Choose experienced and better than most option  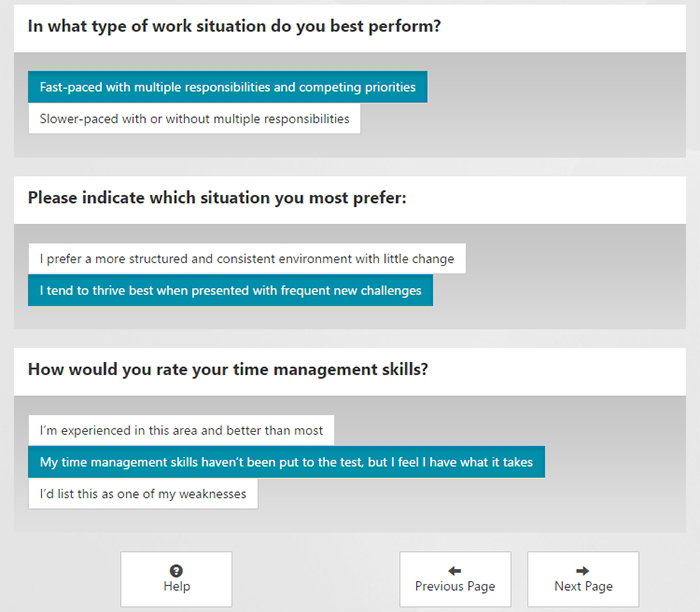[181, 430]
